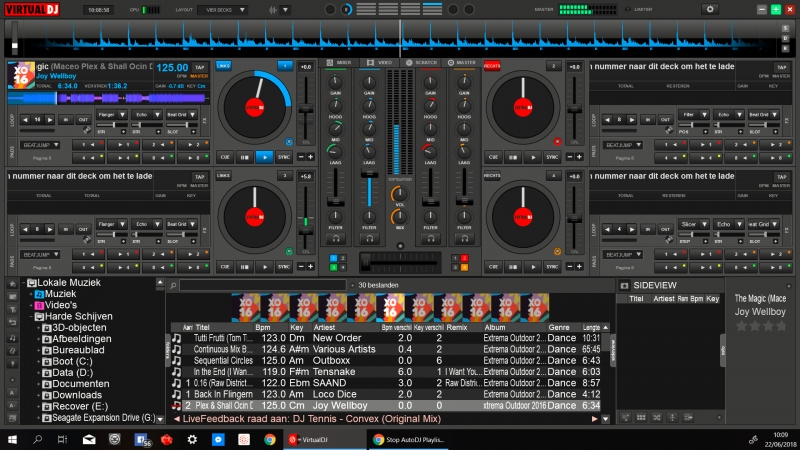Open the Beat Grid dropdown on deck 1
The image size is (800, 450).
pos(181,115)
